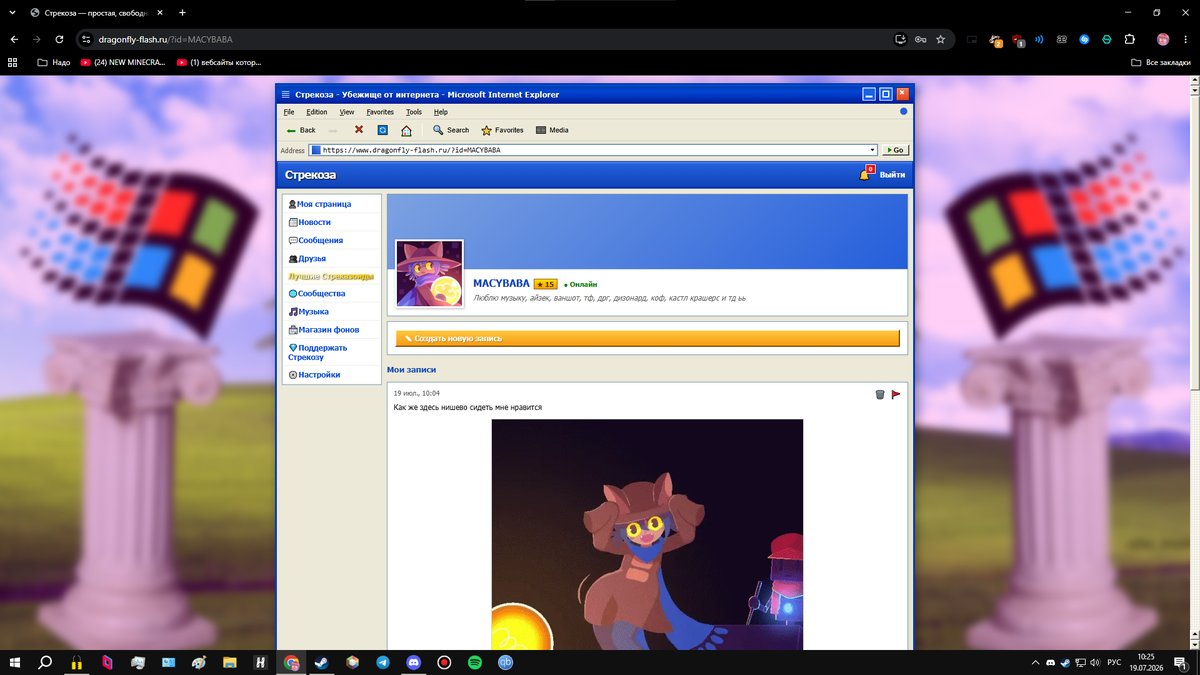Open the Help menu

tap(441, 112)
